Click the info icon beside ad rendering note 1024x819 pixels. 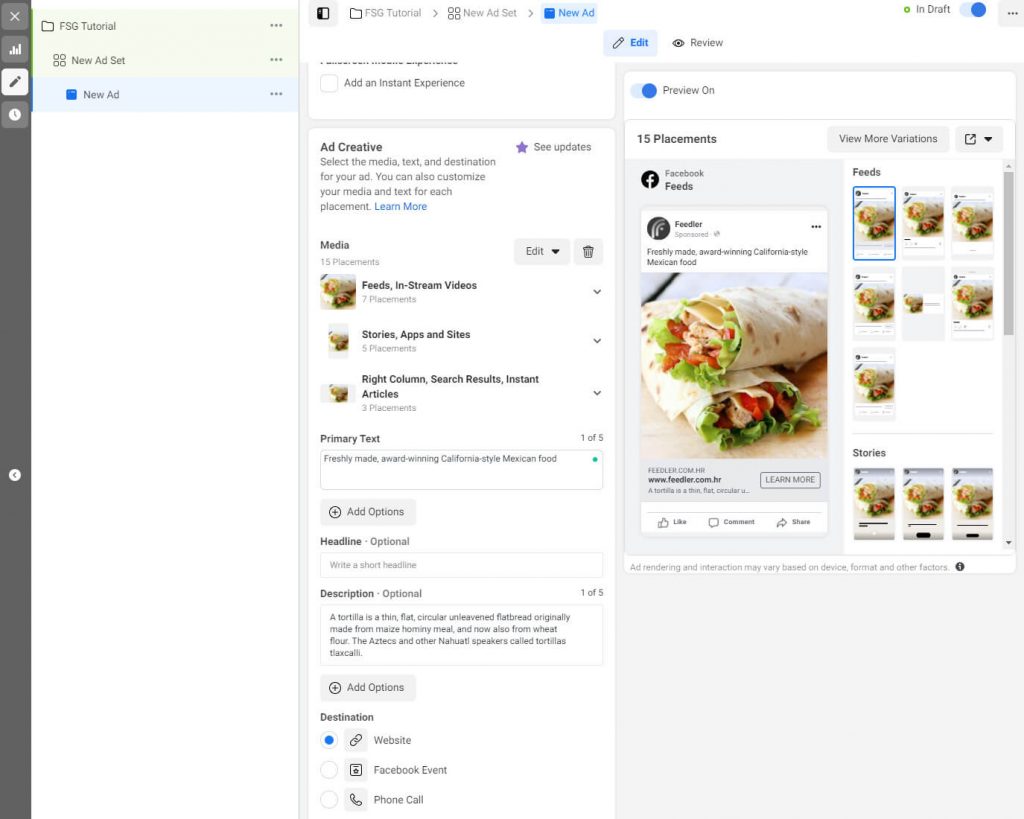coord(960,567)
